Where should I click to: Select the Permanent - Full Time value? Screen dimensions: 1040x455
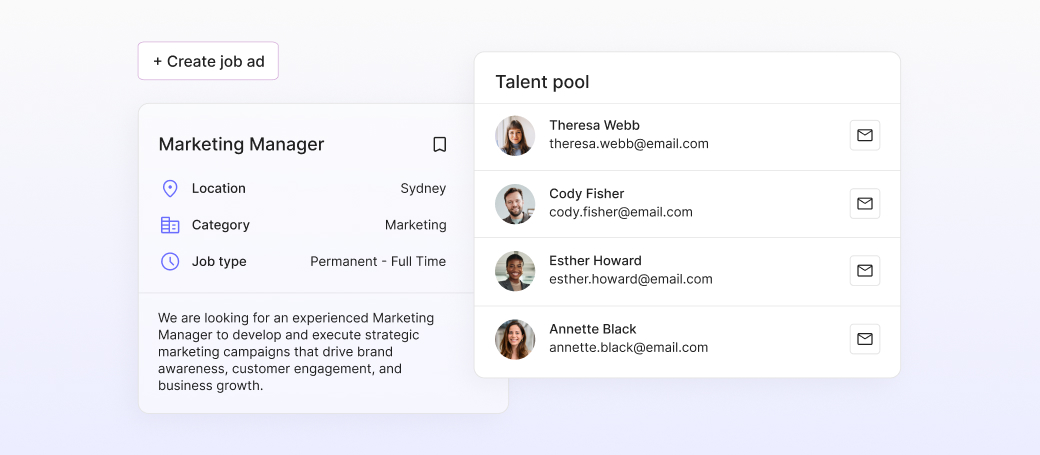378,261
